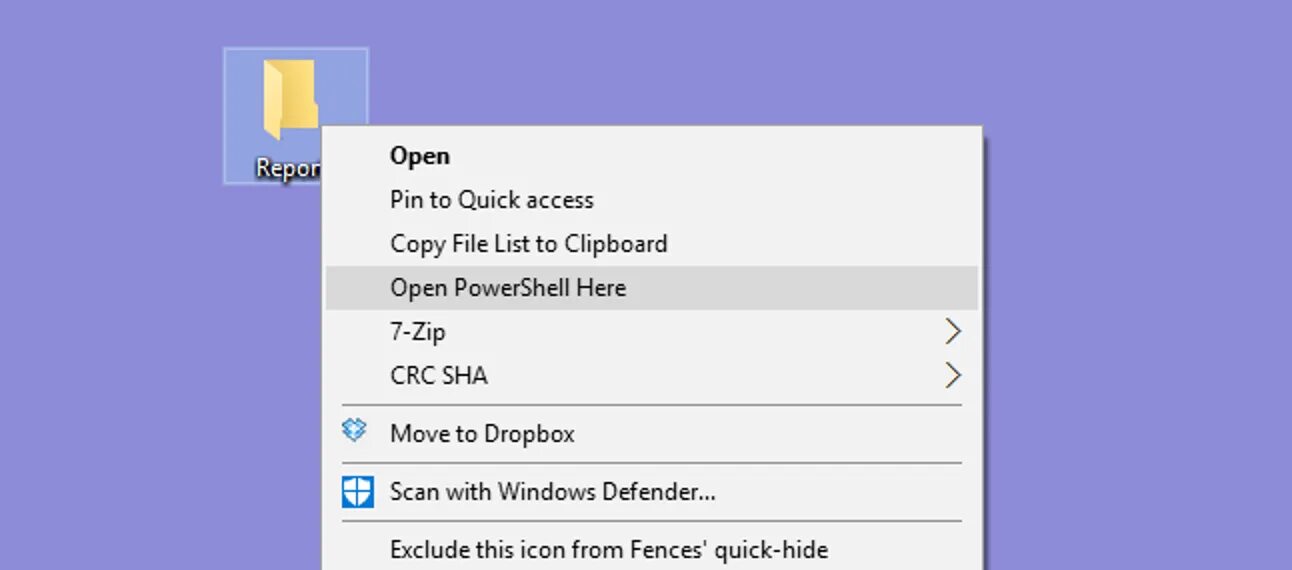Expand the 7-Zip submenu arrow
Screen dimensions: 1292x570
(x=953, y=332)
